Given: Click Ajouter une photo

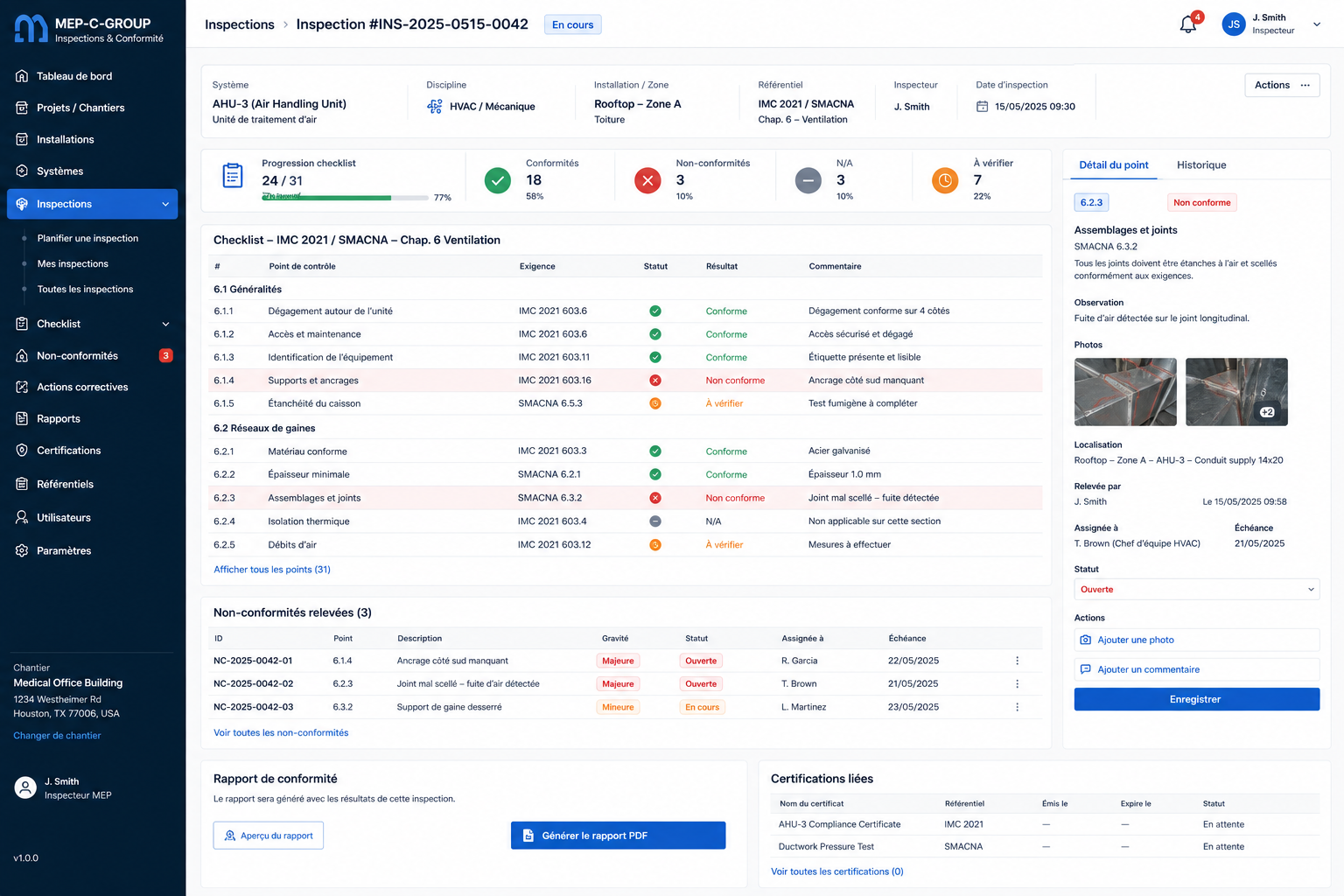Looking at the screenshot, I should click(x=1196, y=640).
